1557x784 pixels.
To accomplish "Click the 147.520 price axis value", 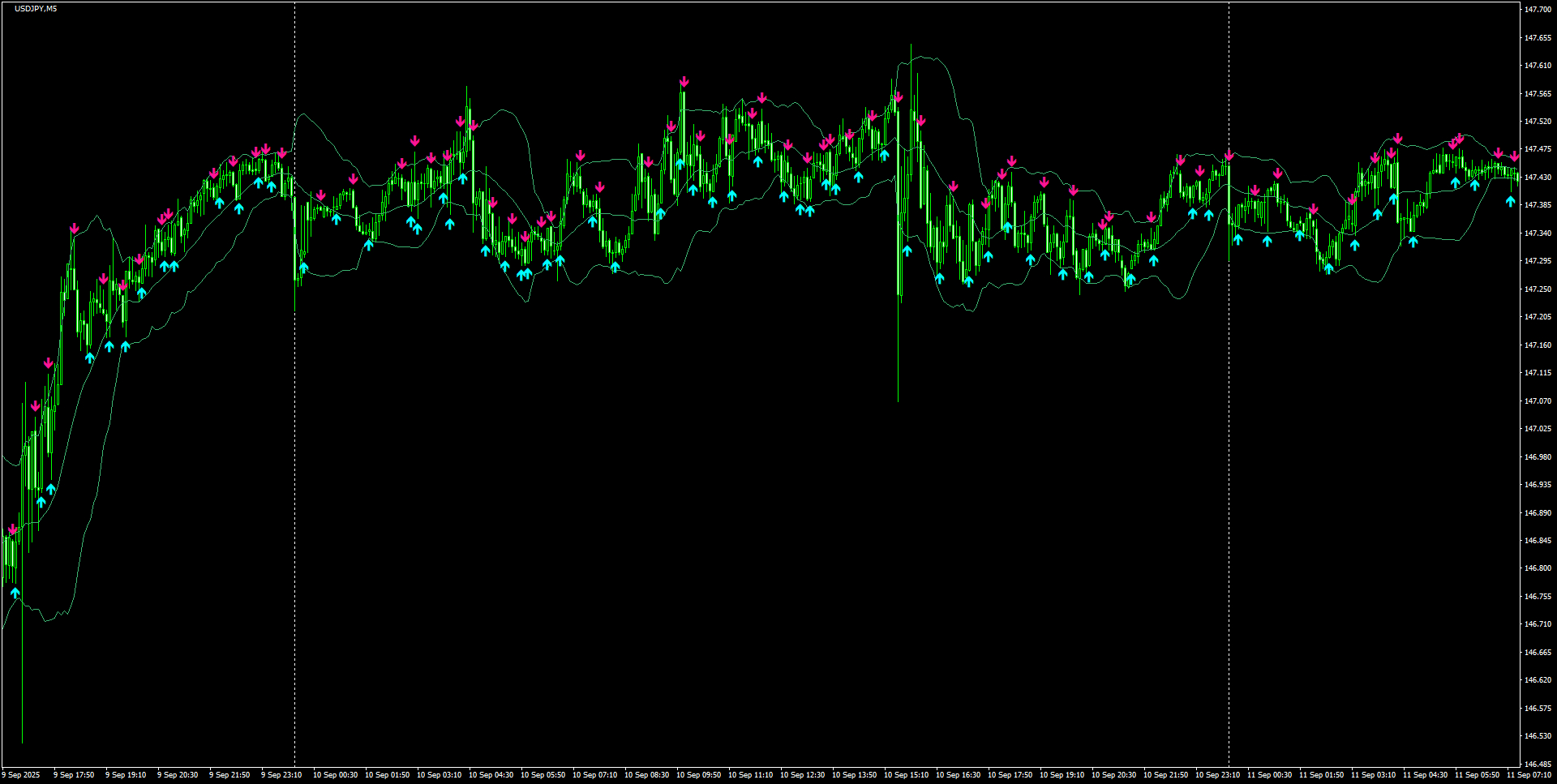I will click(x=1538, y=122).
